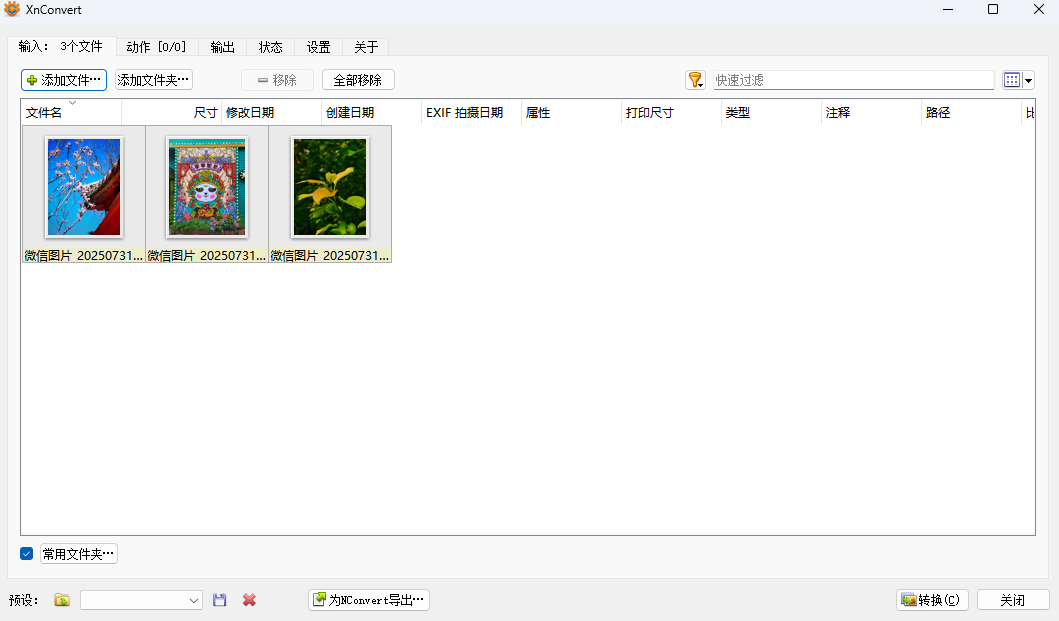Click the filter funnel icon near quick filter
Screen dimensions: 1059x621
pos(696,79)
